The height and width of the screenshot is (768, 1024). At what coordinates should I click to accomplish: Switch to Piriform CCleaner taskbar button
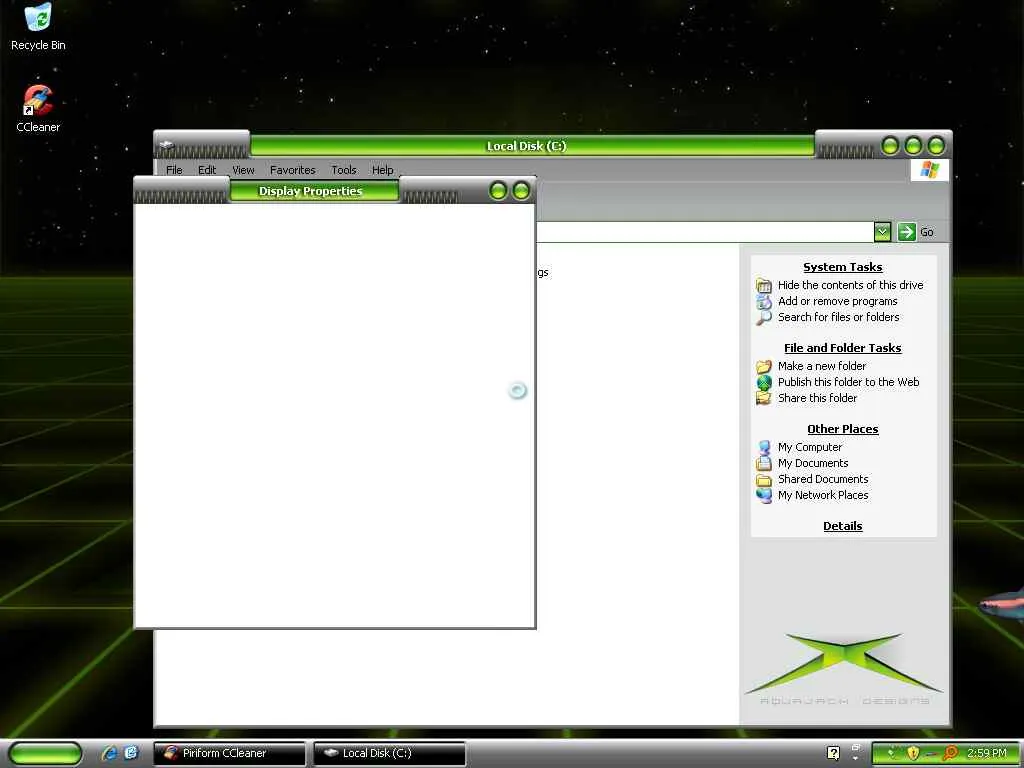[x=229, y=753]
